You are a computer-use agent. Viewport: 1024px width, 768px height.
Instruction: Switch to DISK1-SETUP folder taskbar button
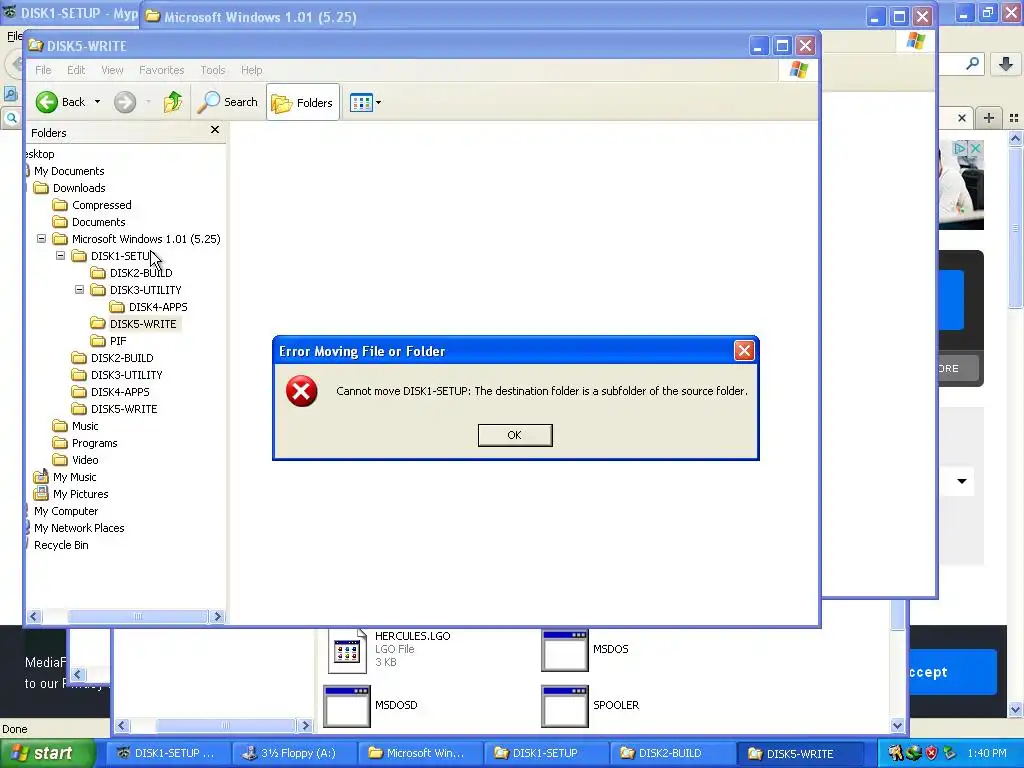[x=545, y=753]
